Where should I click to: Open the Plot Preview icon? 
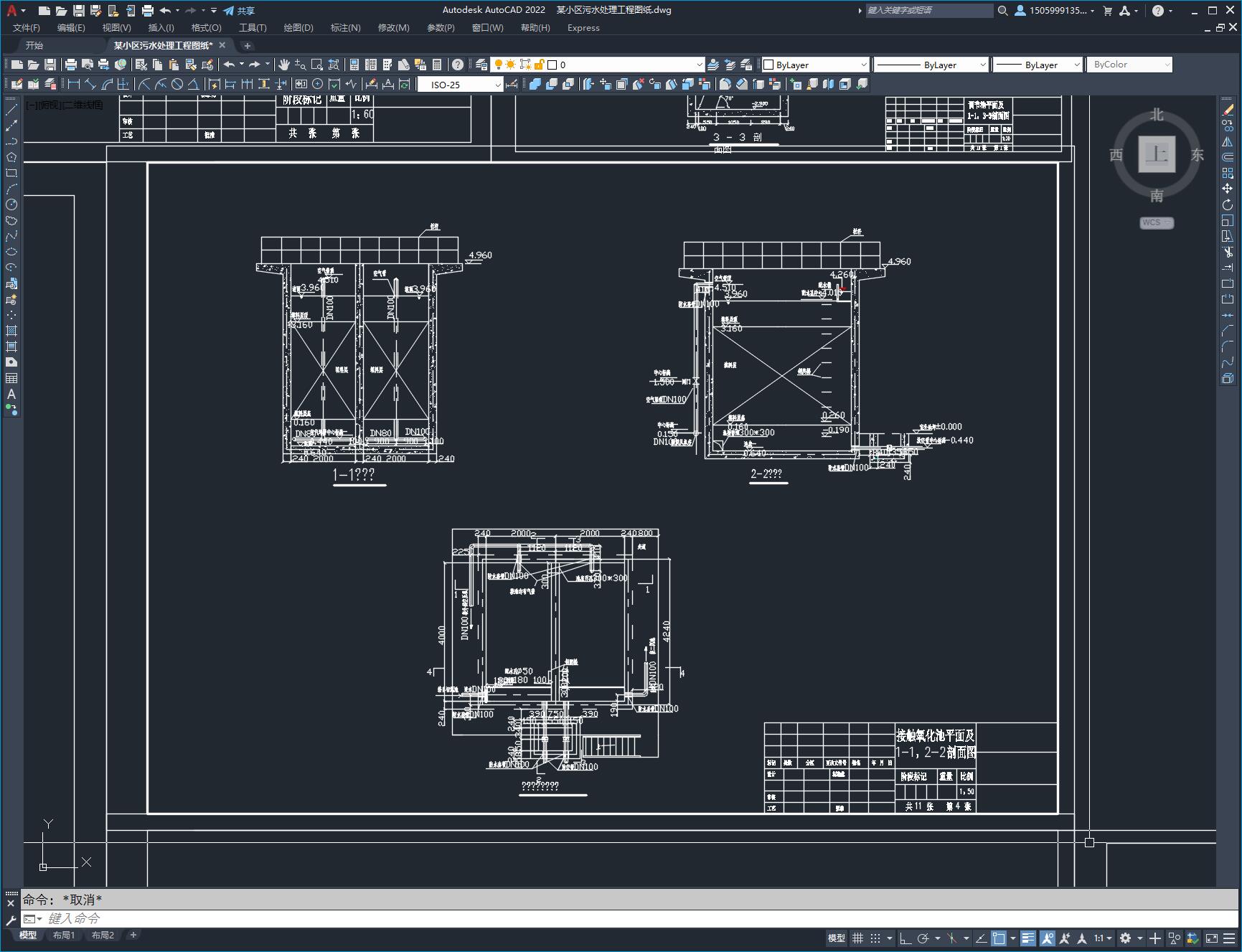point(88,65)
